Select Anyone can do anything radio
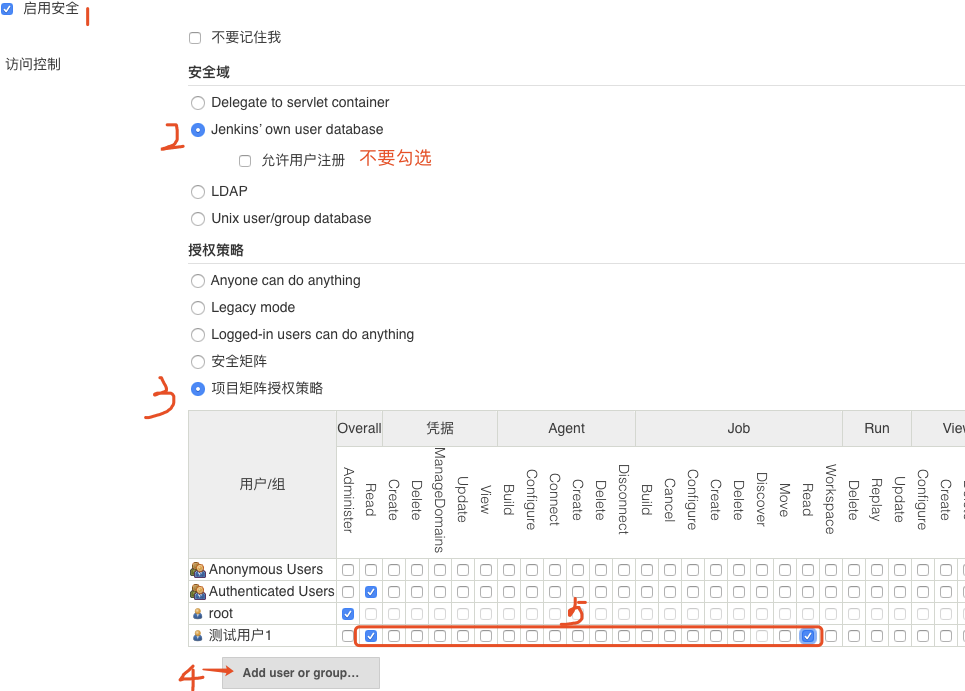Screen dimensions: 965x691 click(198, 281)
